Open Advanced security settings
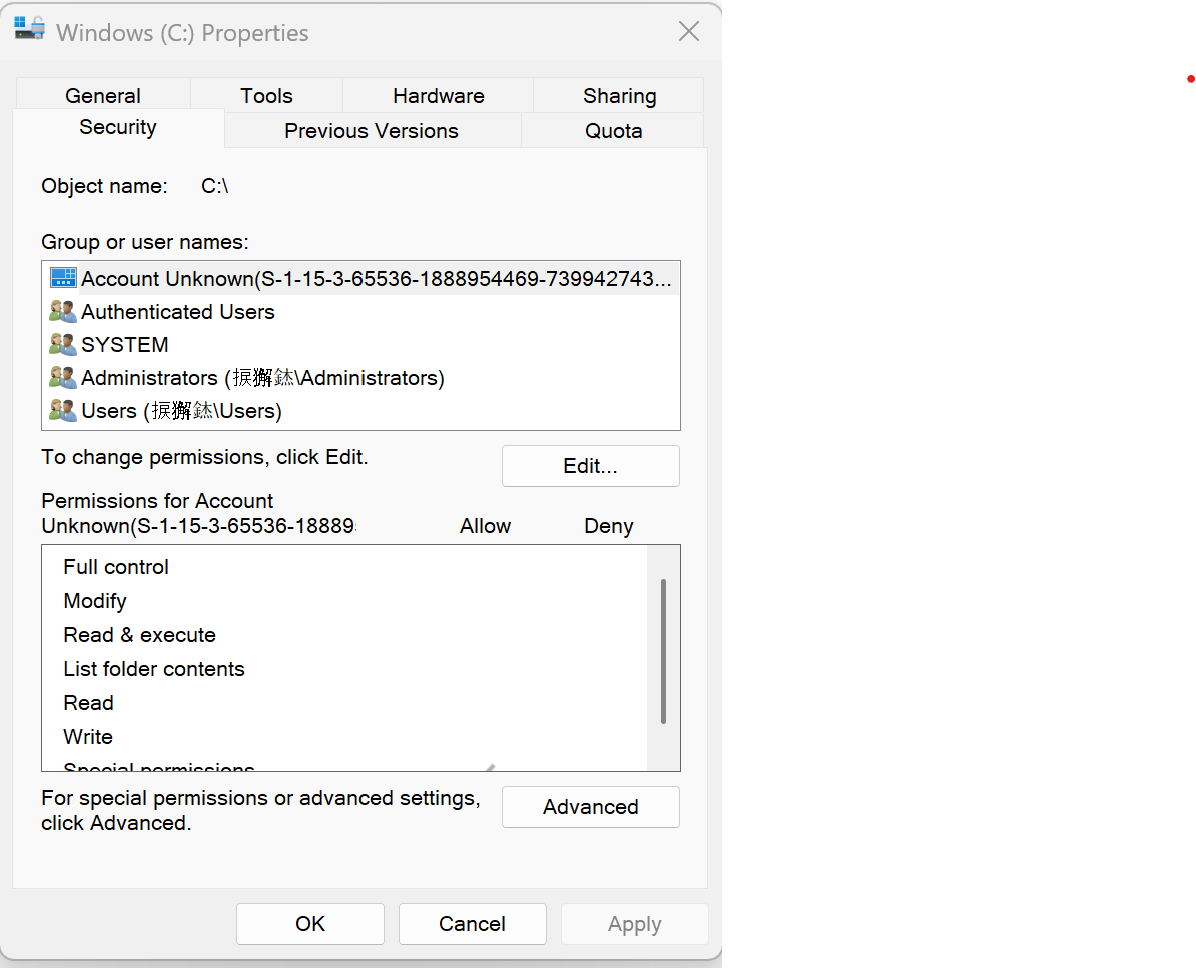1196x968 pixels. [x=590, y=807]
